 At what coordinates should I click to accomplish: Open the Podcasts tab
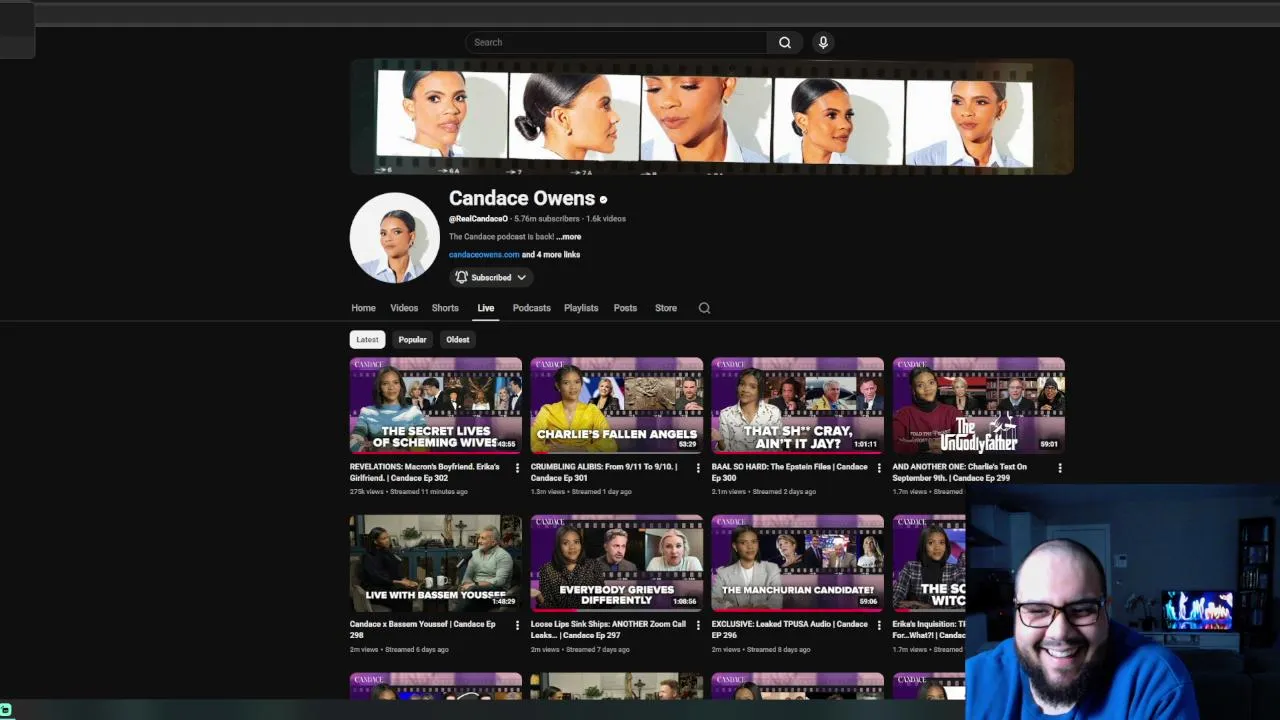(x=532, y=308)
